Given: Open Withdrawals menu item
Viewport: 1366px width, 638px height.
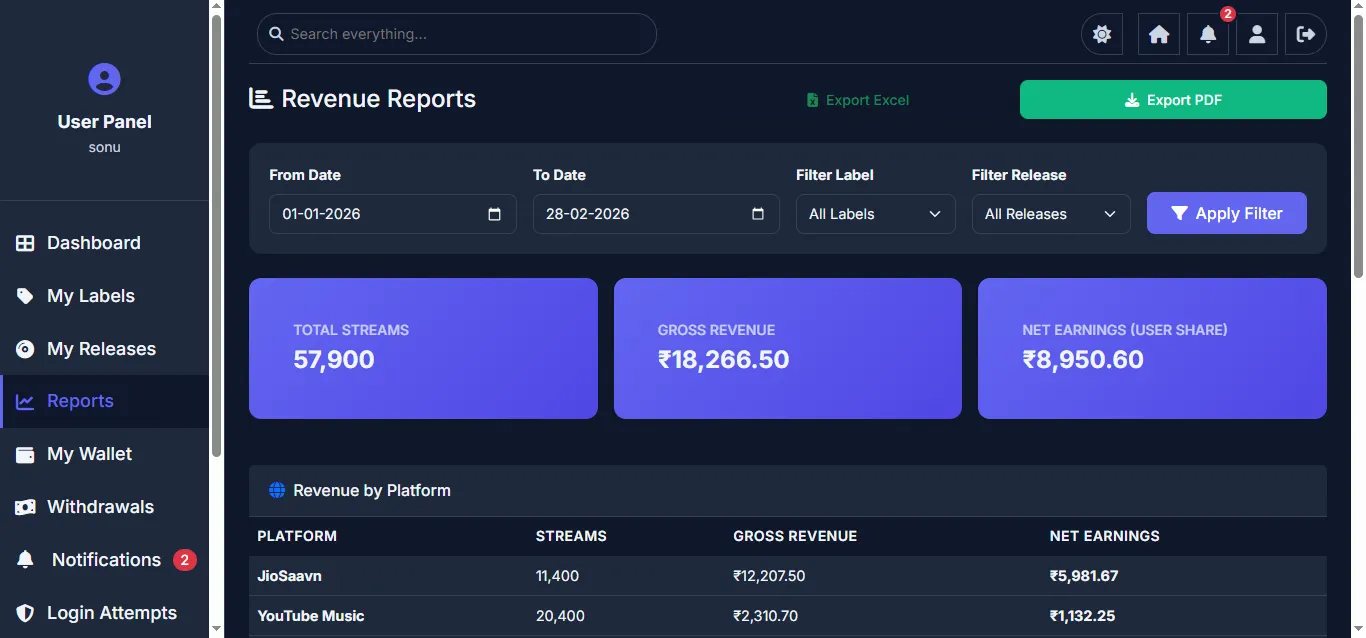Looking at the screenshot, I should (x=104, y=507).
